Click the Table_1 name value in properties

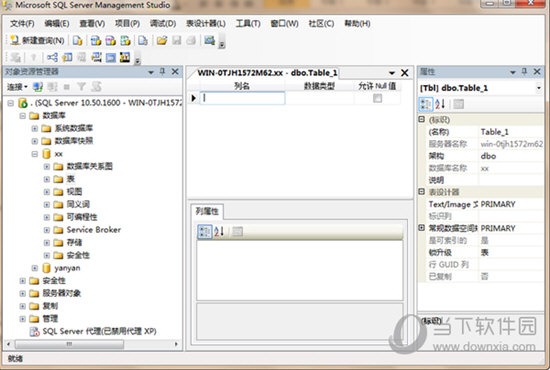tap(494, 132)
